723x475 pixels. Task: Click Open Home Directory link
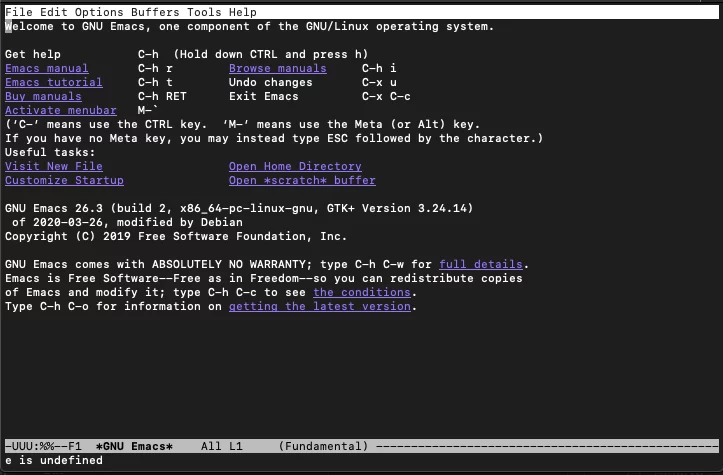[x=295, y=166]
